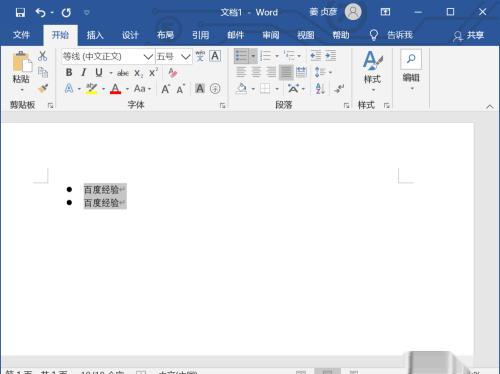Image resolution: width=500 pixels, height=374 pixels.
Task: Open the font size dropdown arrow
Action: (186, 57)
